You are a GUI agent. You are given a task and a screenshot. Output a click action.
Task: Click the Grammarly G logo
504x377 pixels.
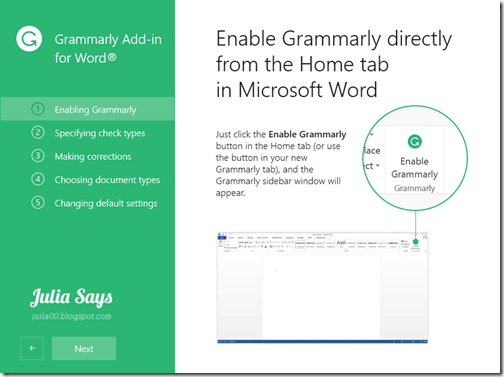[x=29, y=39]
